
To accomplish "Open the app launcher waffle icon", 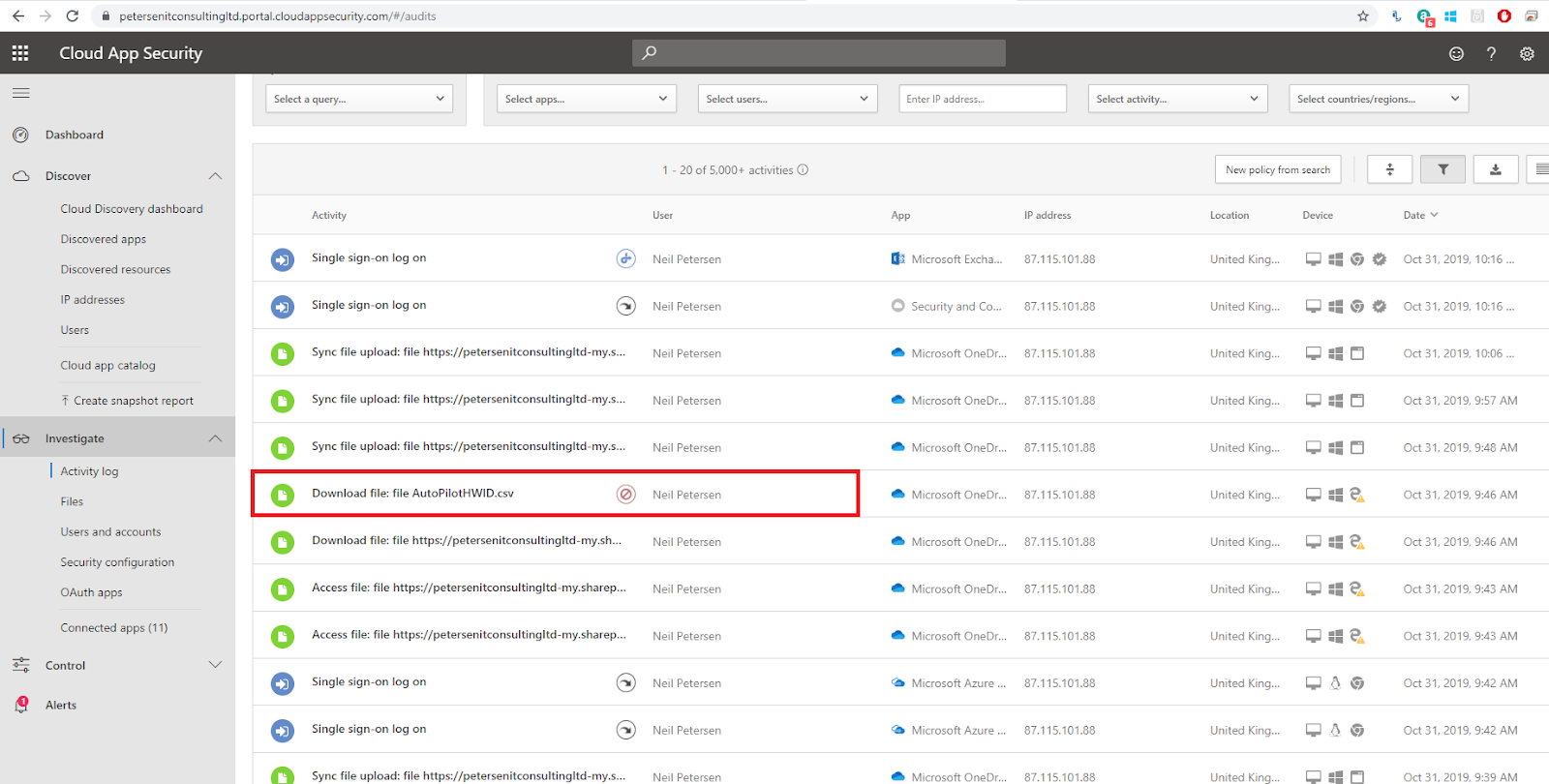I will (x=20, y=53).
